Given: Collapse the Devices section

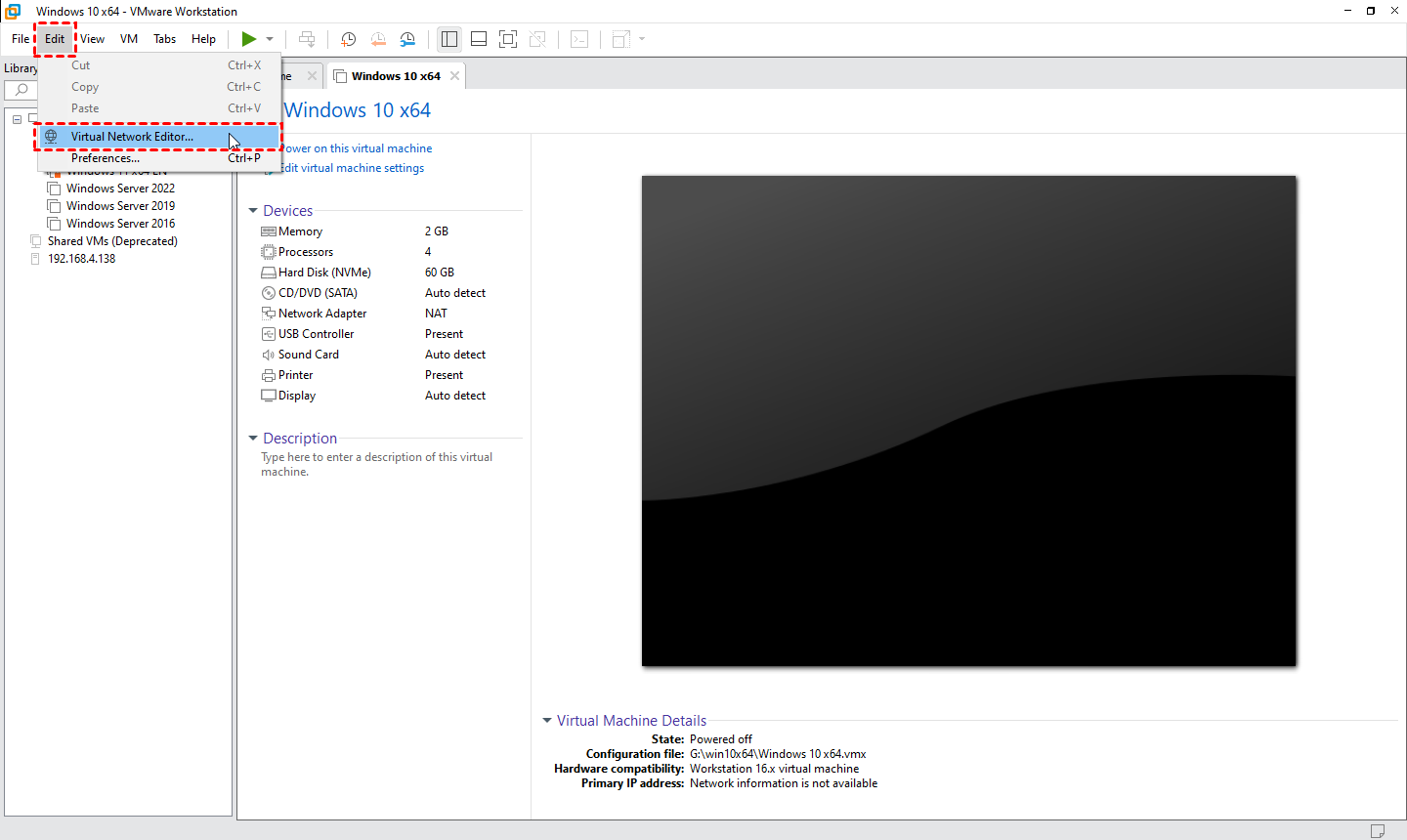Looking at the screenshot, I should tap(253, 211).
